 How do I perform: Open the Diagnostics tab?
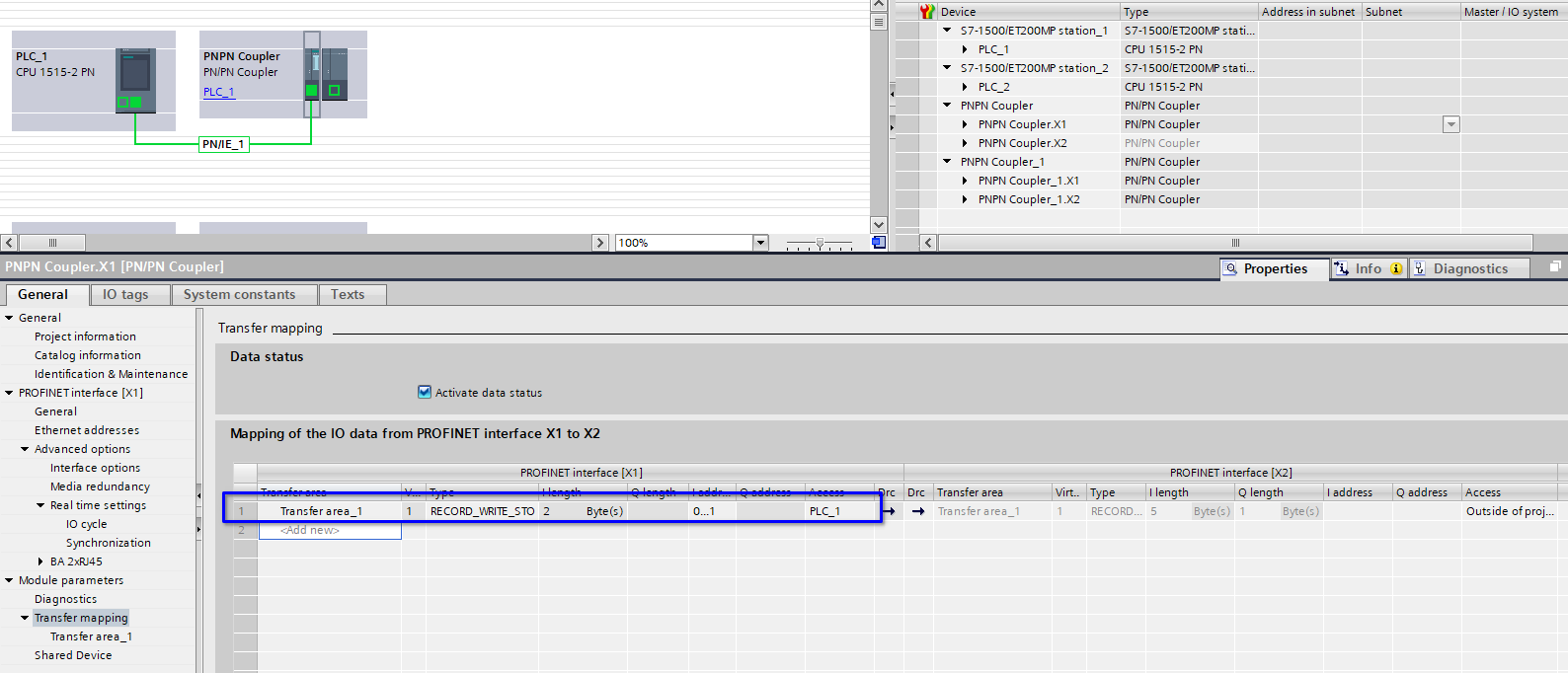[x=1469, y=268]
